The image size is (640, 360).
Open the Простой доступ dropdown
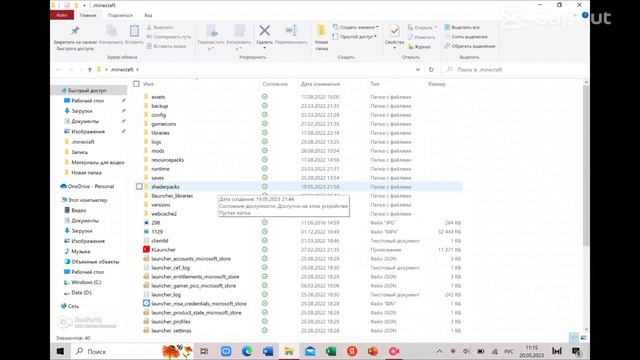pyautogui.click(x=355, y=37)
